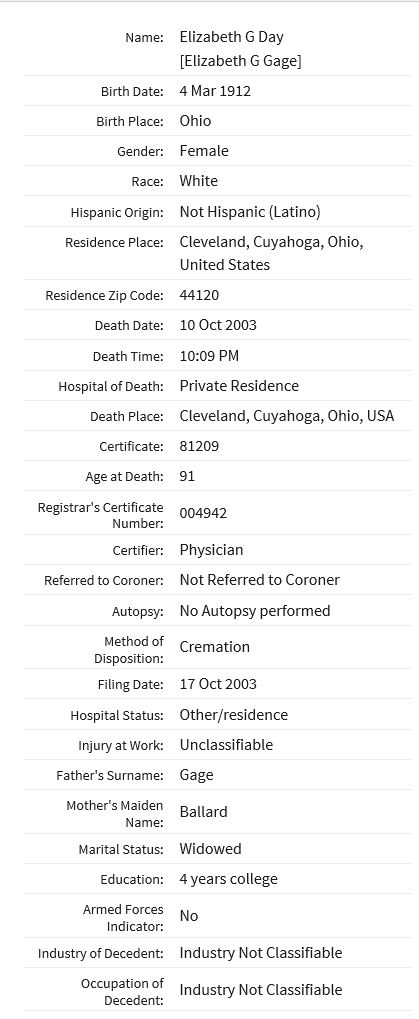Click the birth date 4 Mar 1912
Image resolution: width=419 pixels, height=1019 pixels.
(x=215, y=91)
